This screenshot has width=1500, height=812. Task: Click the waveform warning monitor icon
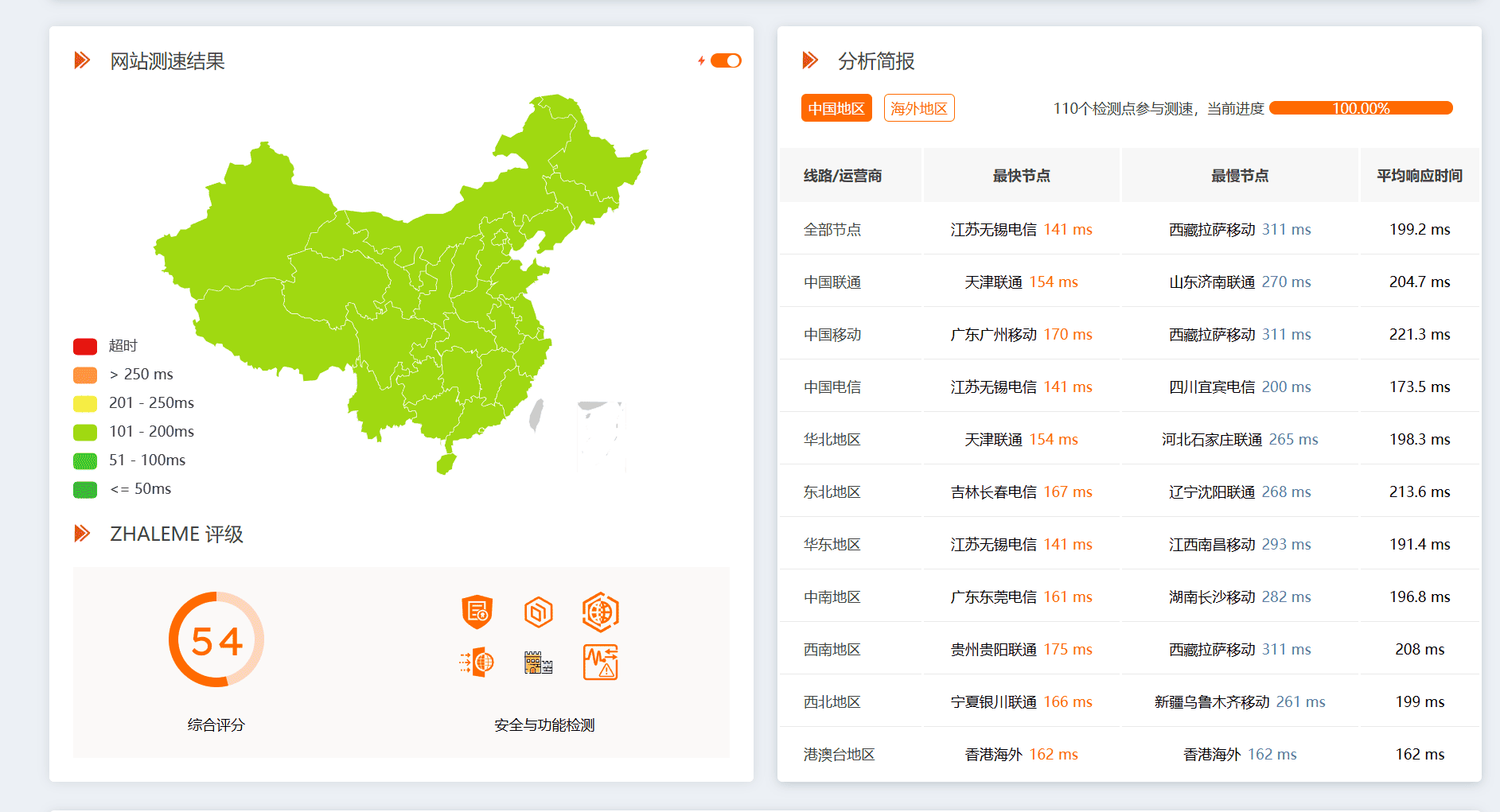click(x=600, y=662)
